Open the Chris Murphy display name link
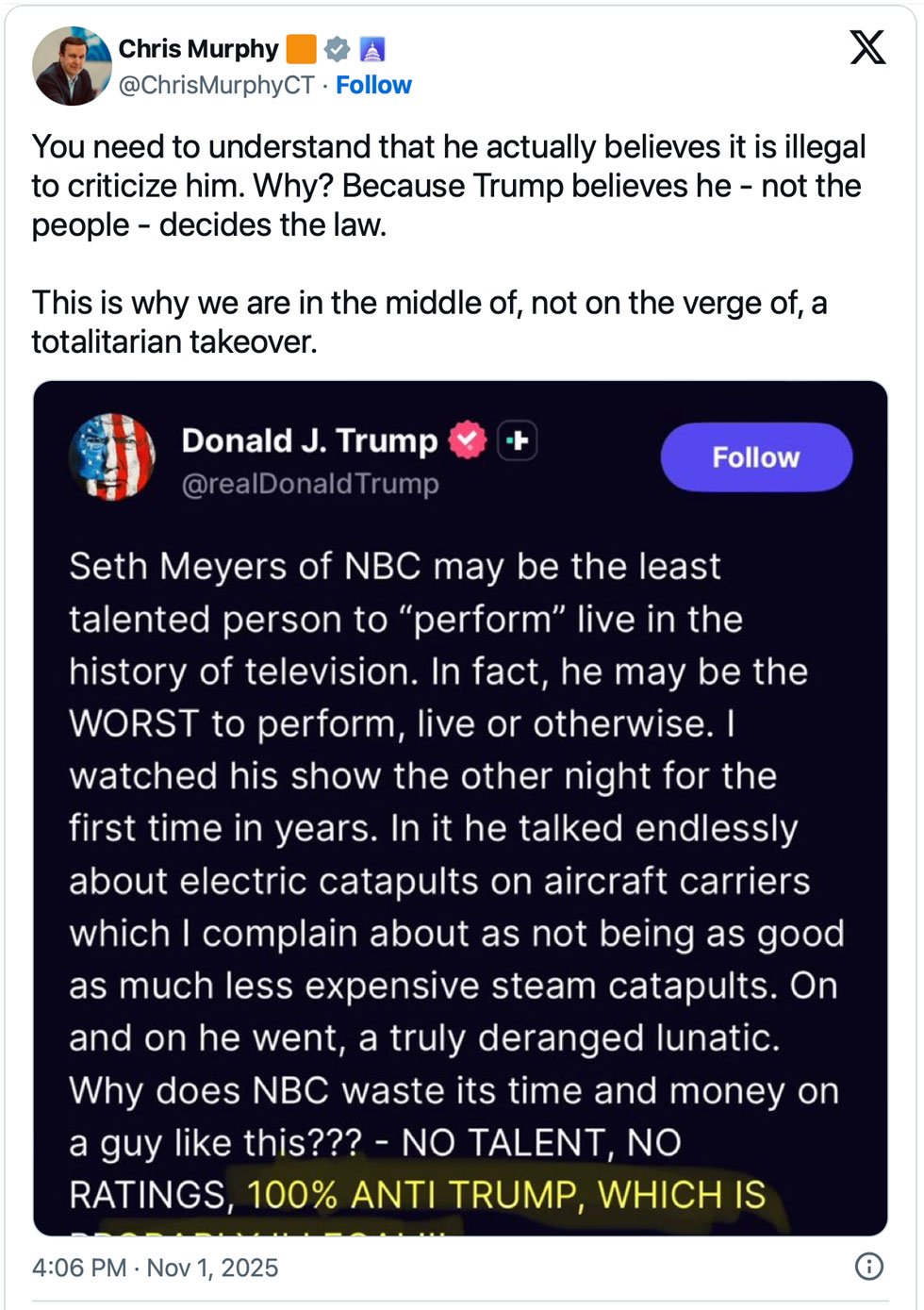924x1310 pixels. 198,49
